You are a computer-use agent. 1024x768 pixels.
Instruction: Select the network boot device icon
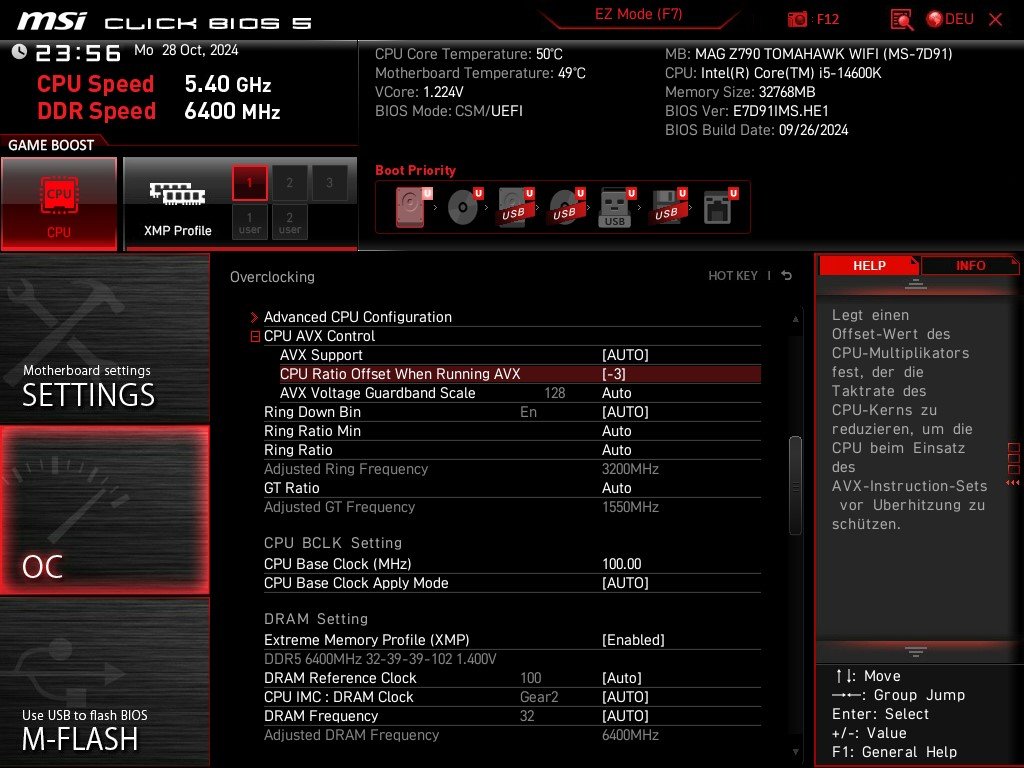[x=720, y=207]
